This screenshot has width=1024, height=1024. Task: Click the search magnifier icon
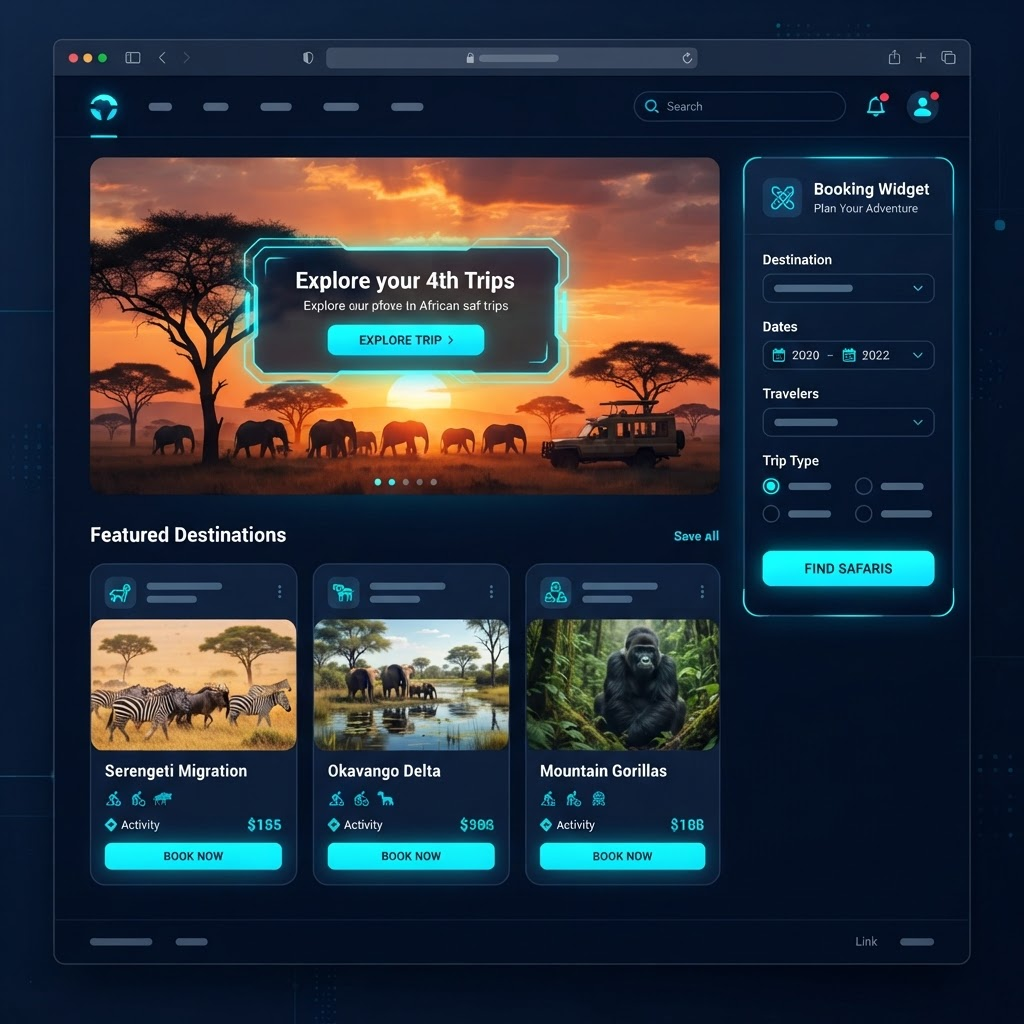point(651,106)
